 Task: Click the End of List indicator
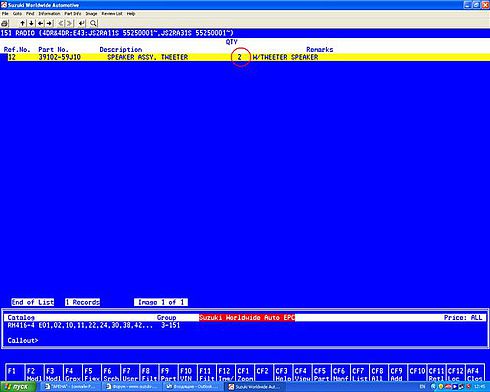32,302
